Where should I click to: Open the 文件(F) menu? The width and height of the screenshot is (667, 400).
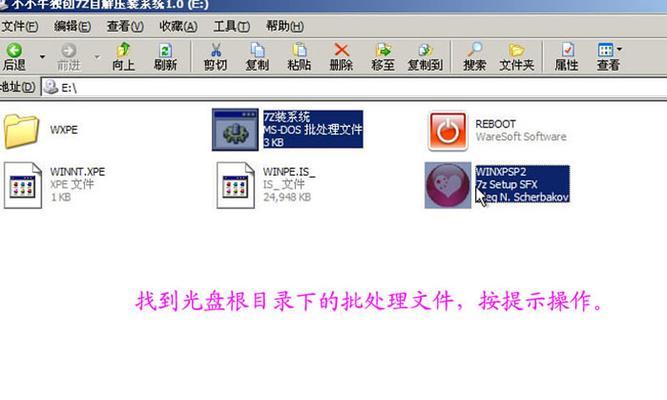[x=20, y=26]
